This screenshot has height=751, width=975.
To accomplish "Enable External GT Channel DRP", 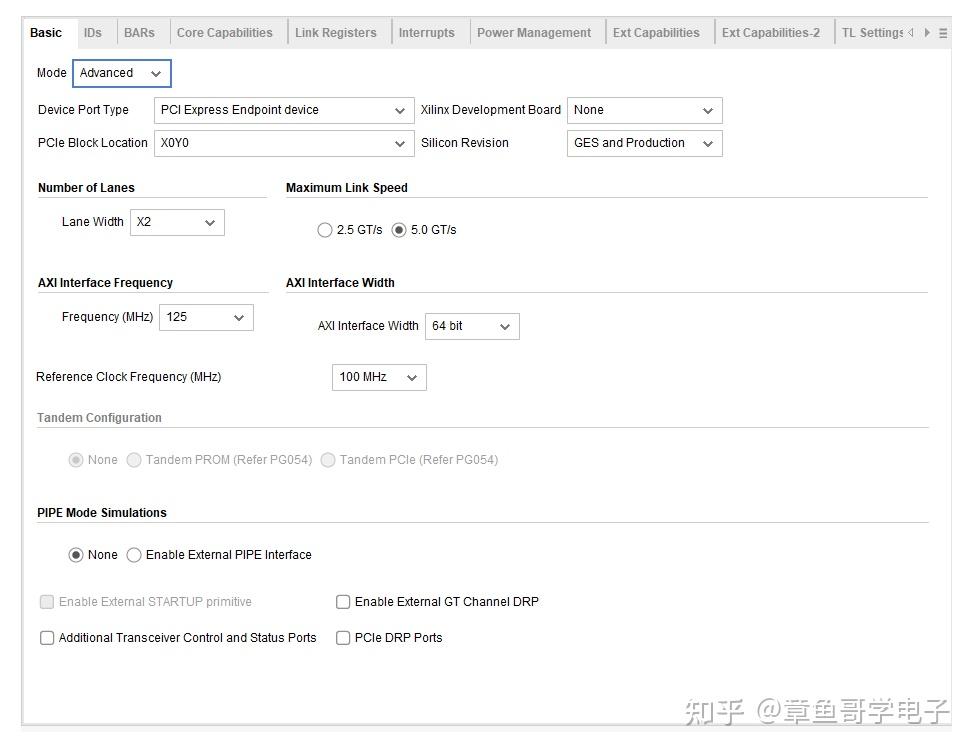I will (343, 602).
